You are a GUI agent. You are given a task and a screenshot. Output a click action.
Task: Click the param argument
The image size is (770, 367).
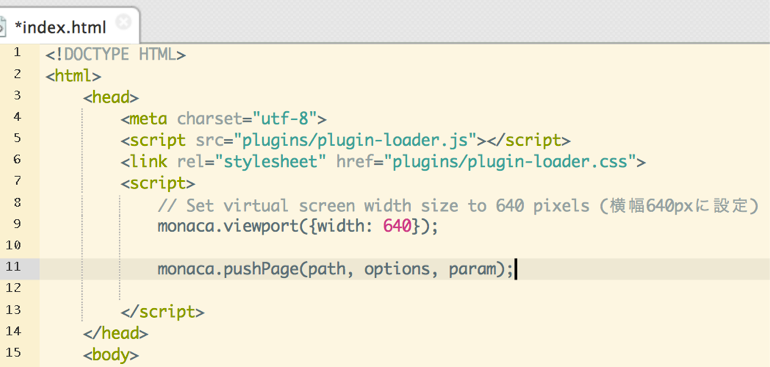coord(471,269)
